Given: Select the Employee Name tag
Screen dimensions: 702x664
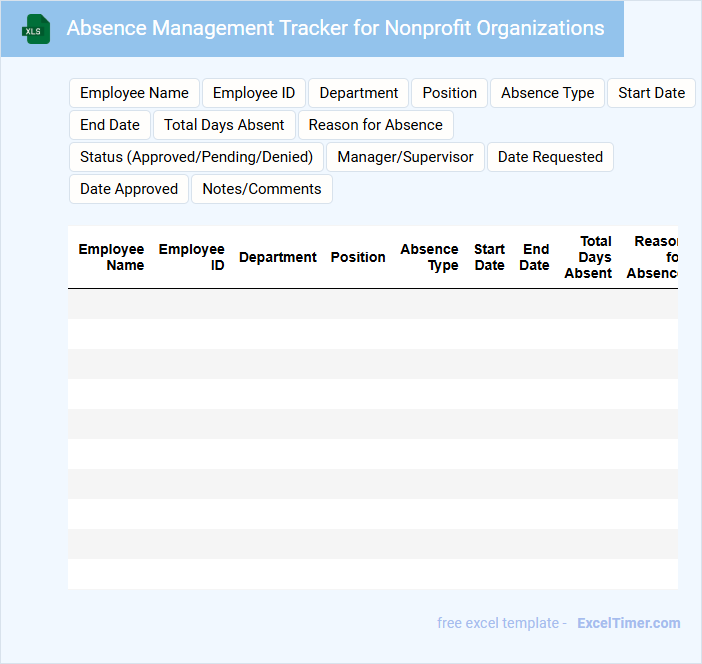Looking at the screenshot, I should coord(134,93).
